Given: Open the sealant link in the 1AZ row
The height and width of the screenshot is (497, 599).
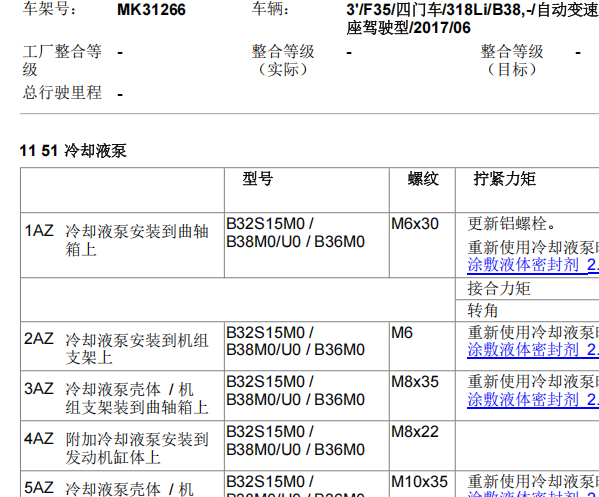Looking at the screenshot, I should [533, 265].
